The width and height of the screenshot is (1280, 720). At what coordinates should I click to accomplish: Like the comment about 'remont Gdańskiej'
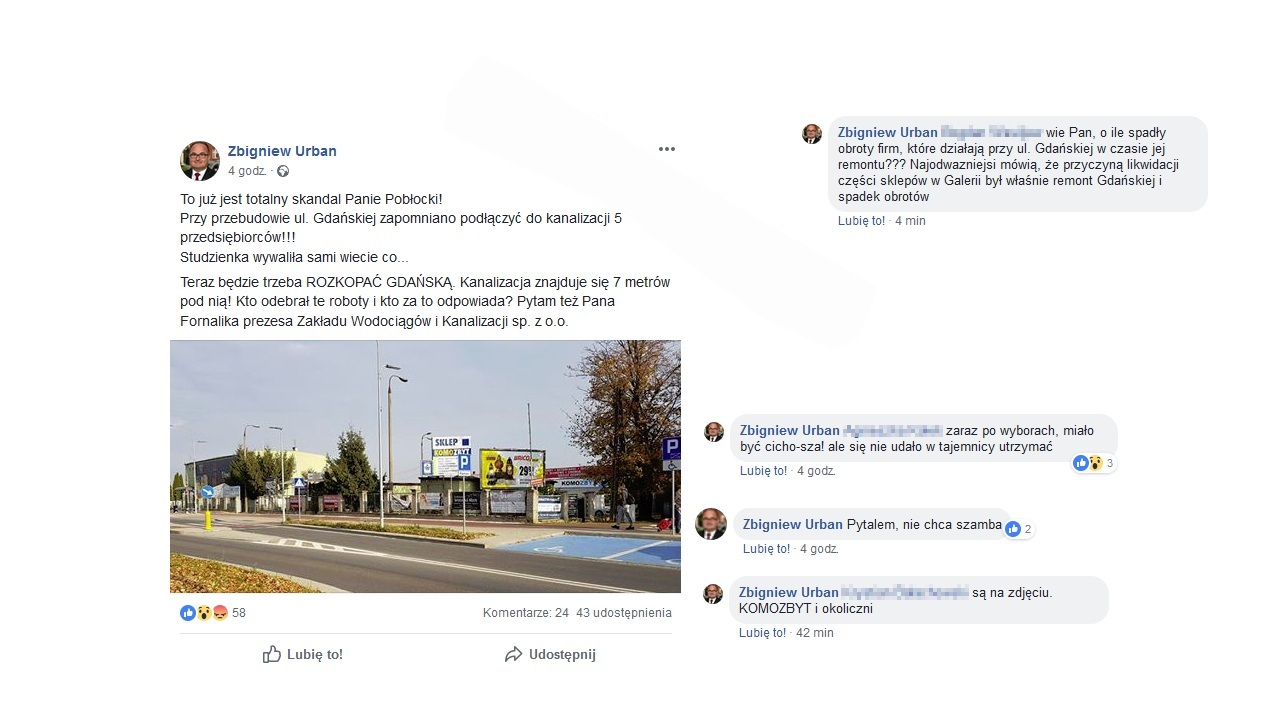pyautogui.click(x=861, y=221)
